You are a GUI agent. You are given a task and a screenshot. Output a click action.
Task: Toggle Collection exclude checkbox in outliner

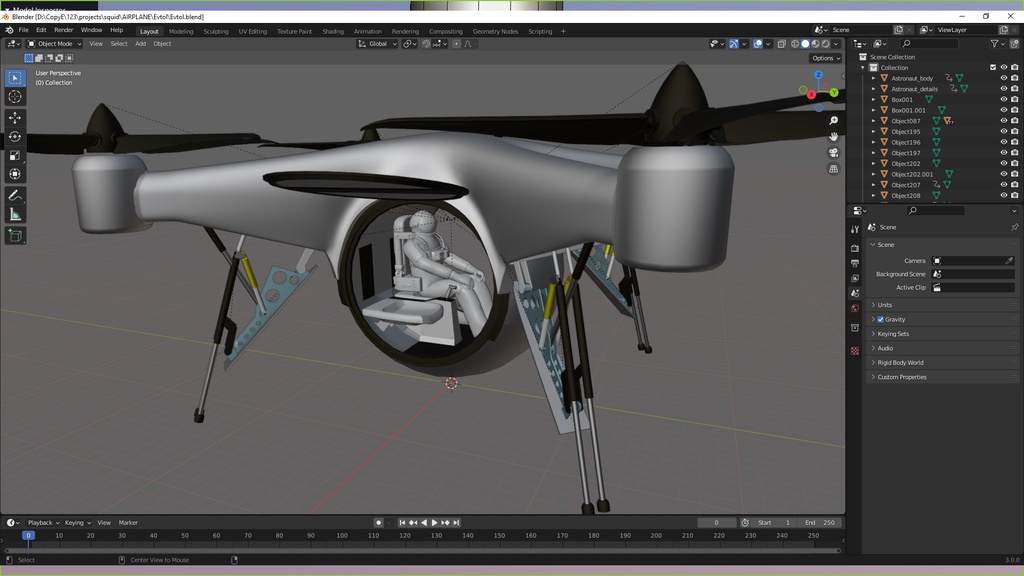[992, 68]
